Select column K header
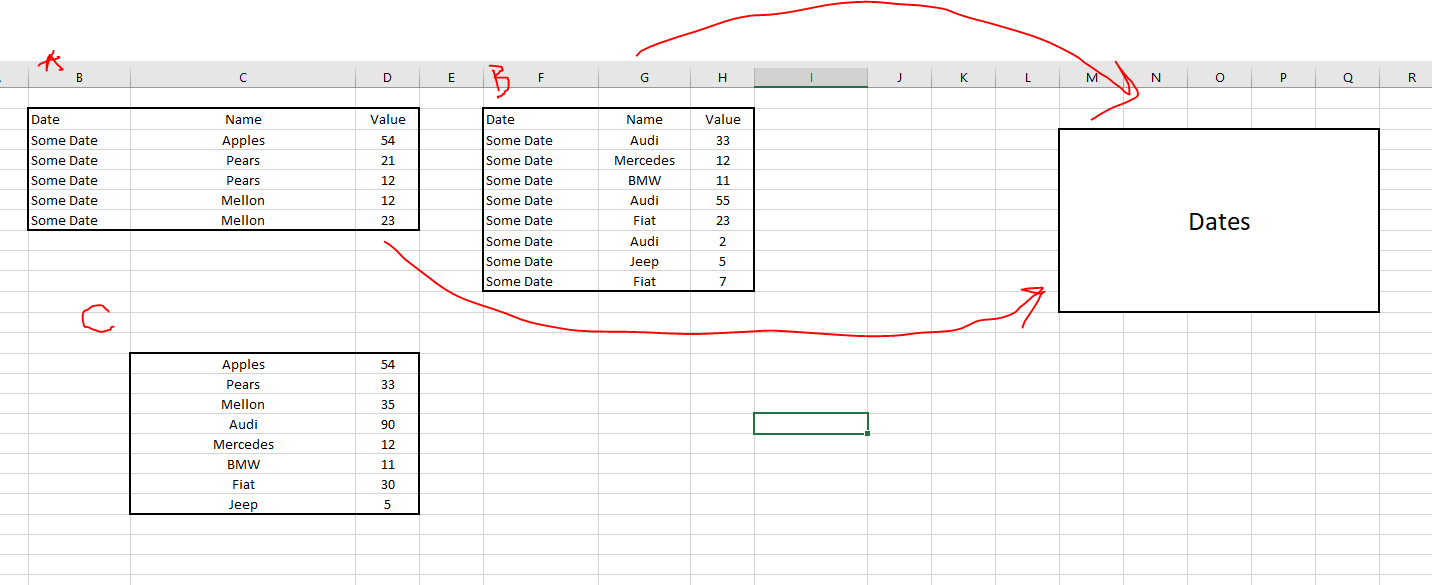Image resolution: width=1432 pixels, height=585 pixels. 963,77
